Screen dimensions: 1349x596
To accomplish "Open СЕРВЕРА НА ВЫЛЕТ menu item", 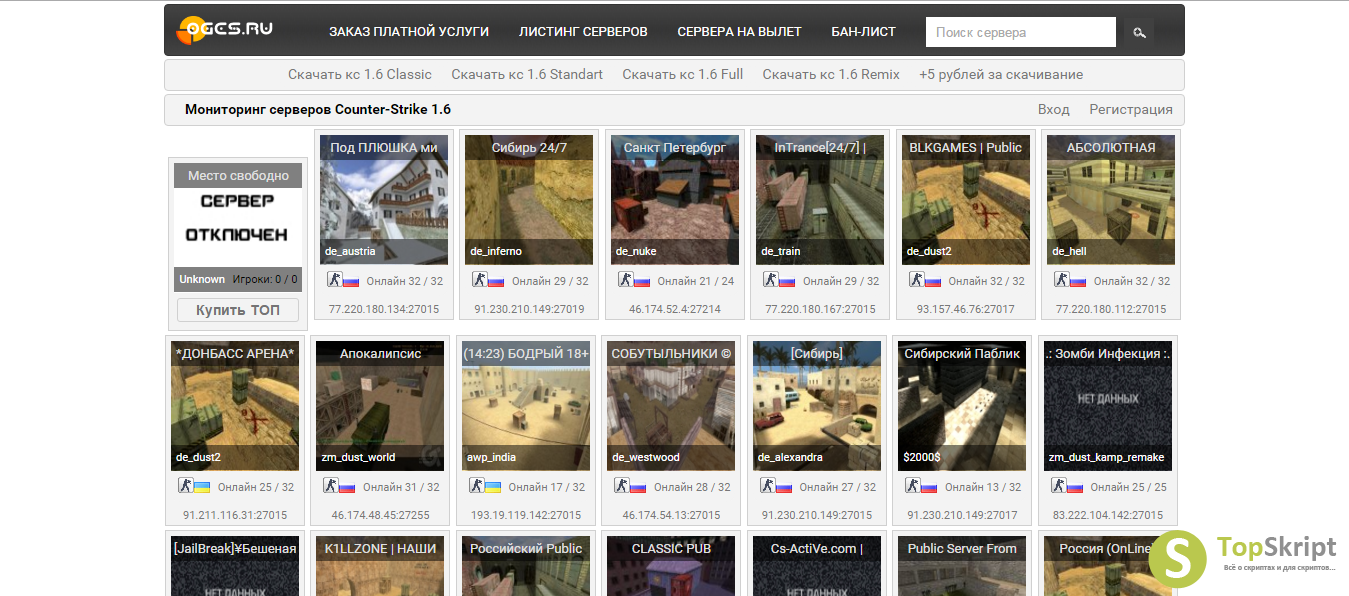I will pos(739,32).
